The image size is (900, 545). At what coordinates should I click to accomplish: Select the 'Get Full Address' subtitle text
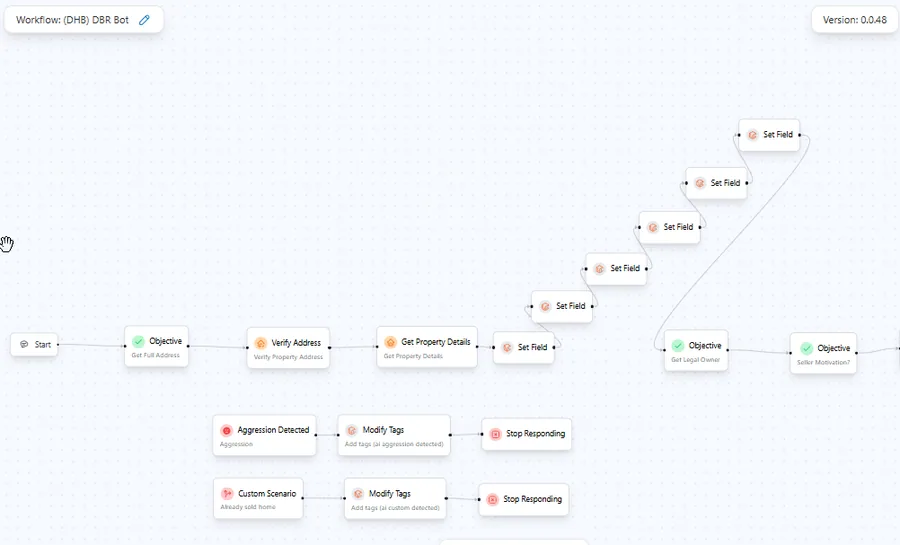click(x=156, y=355)
